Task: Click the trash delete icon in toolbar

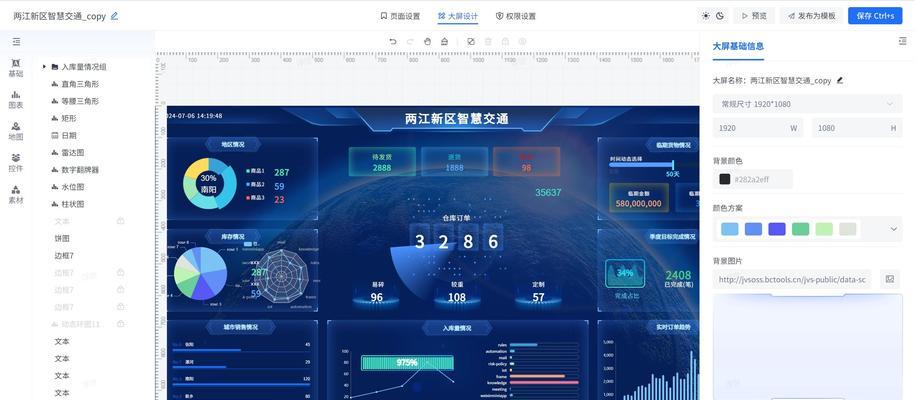Action: (488, 41)
